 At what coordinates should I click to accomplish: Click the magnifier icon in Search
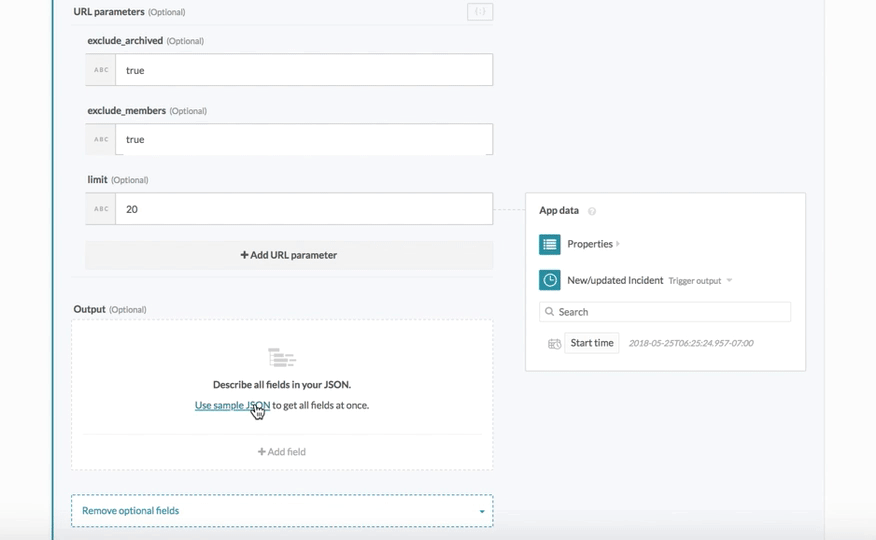550,312
